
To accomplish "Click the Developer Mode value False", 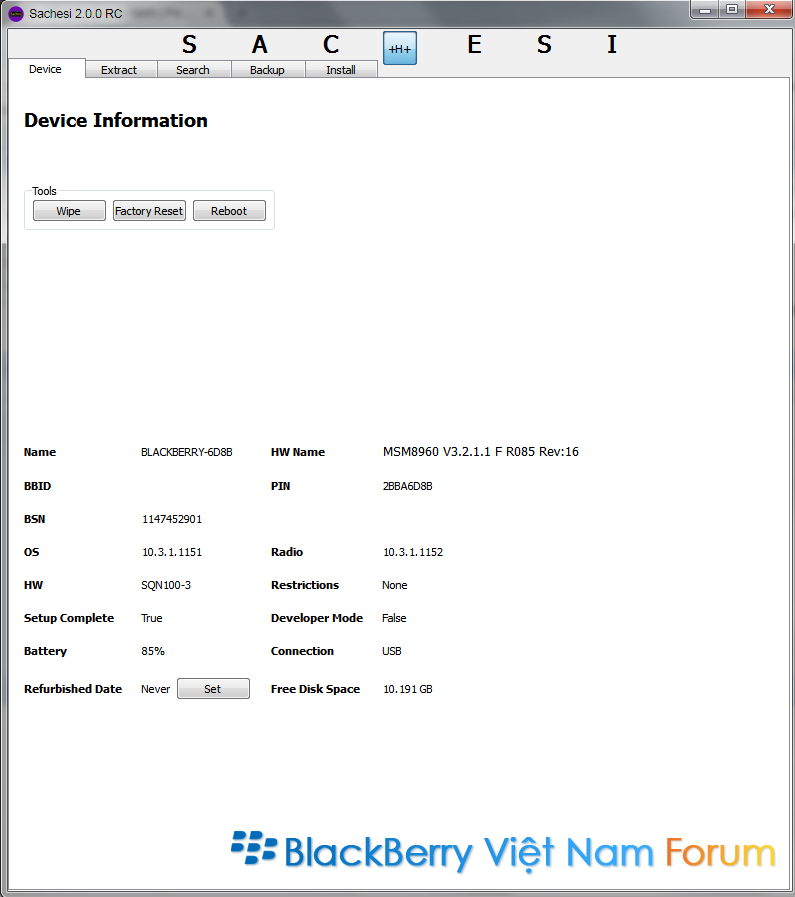I will click(x=394, y=618).
